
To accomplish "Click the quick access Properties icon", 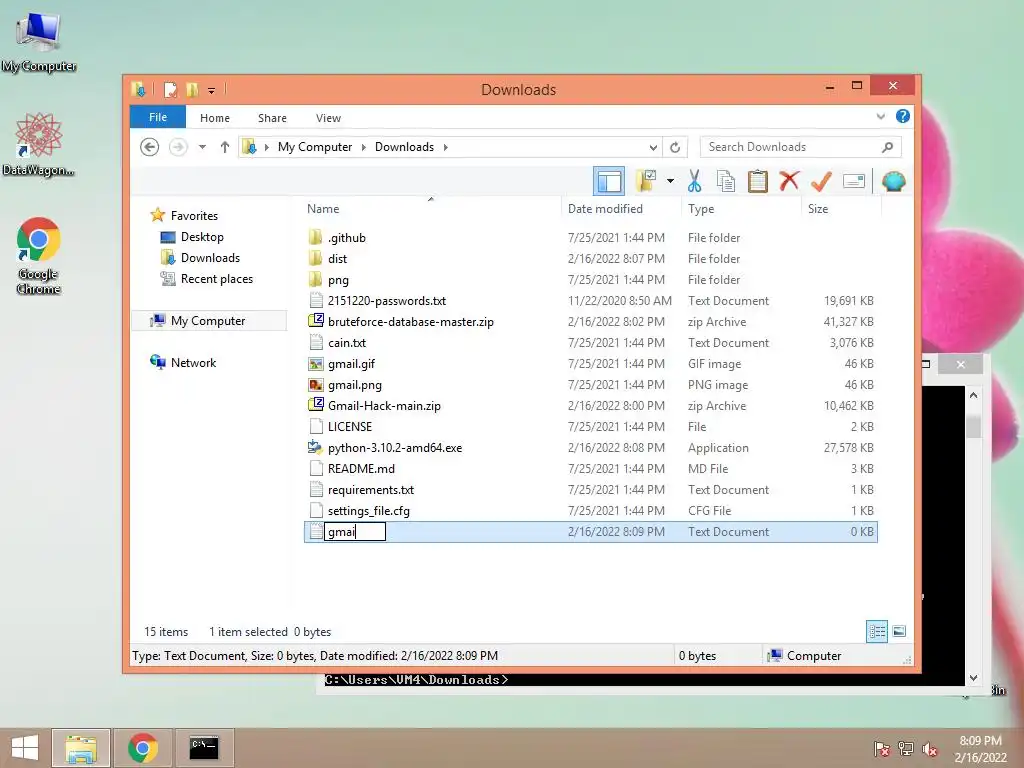I will (x=170, y=89).
